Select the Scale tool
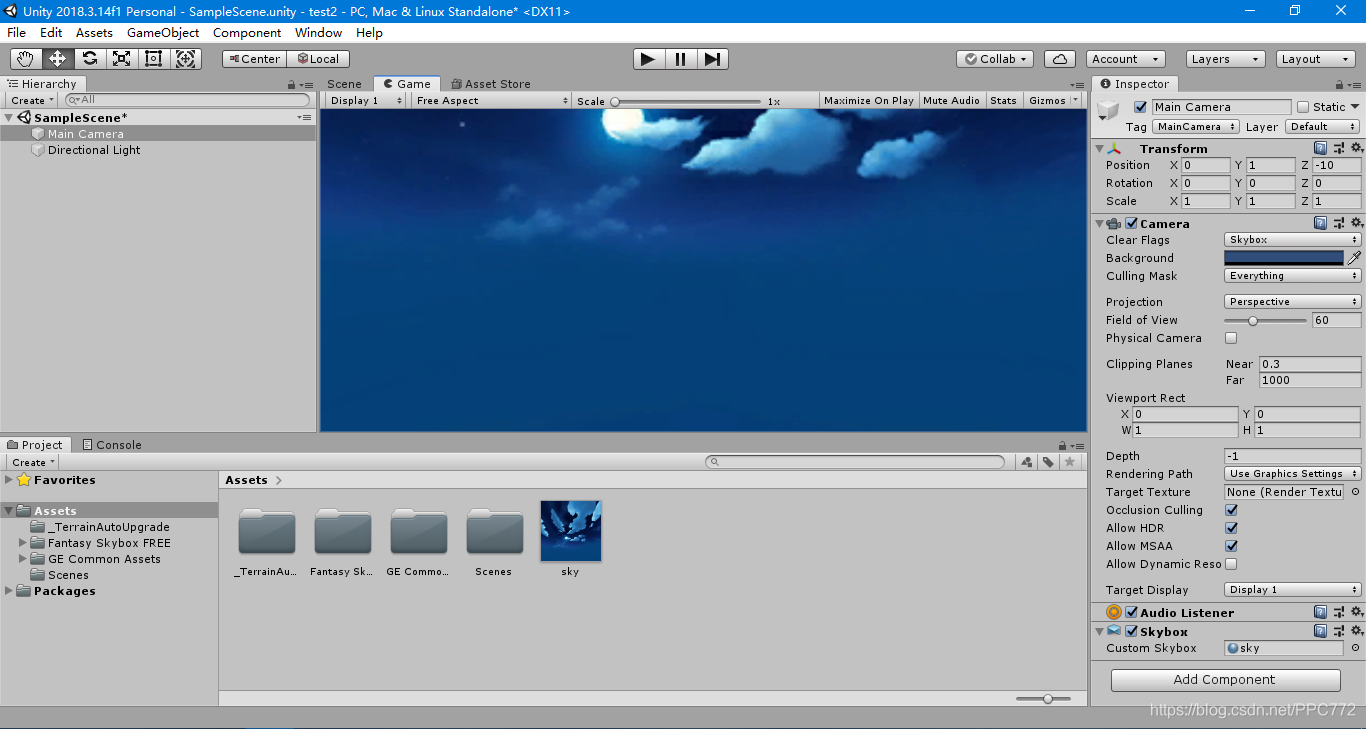This screenshot has width=1366, height=729. click(x=122, y=59)
